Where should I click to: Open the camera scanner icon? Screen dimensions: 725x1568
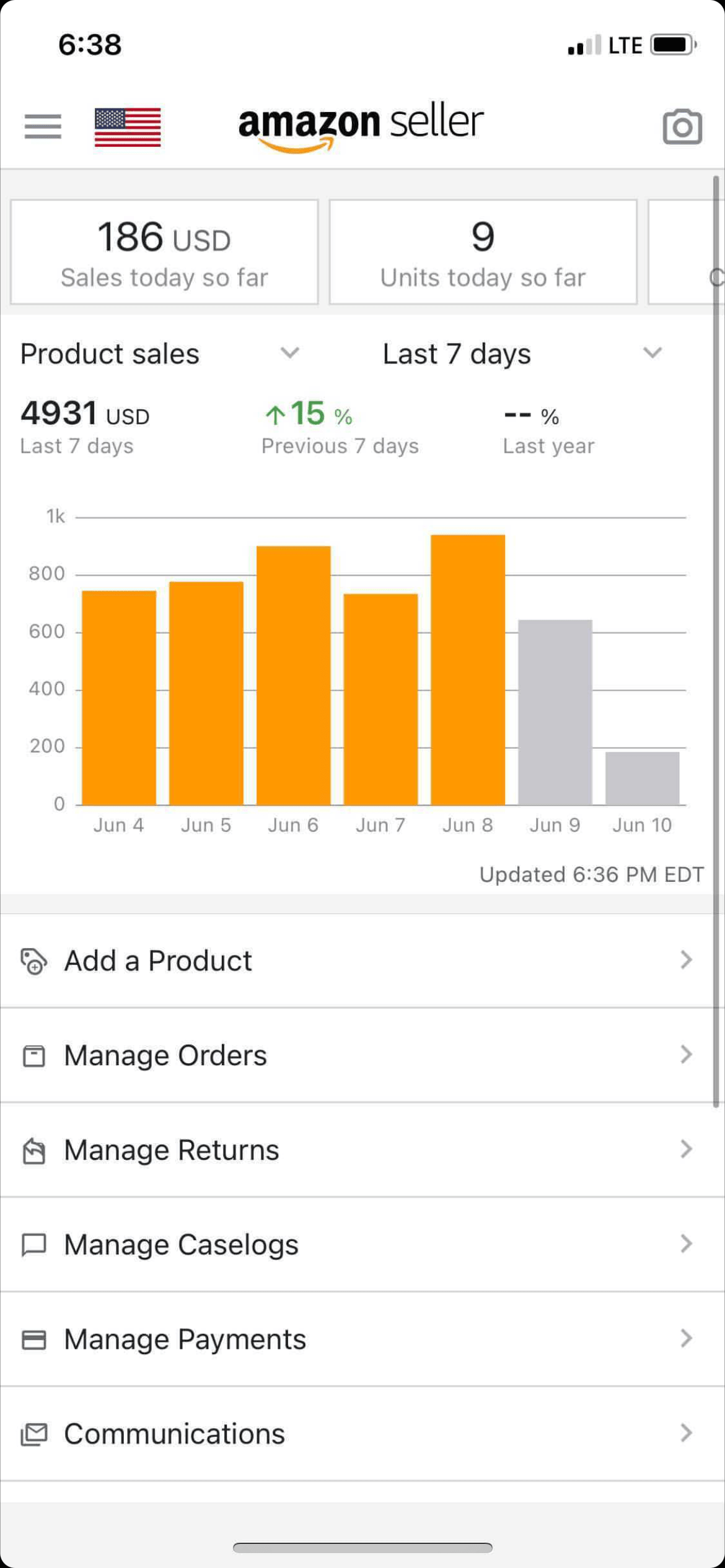click(x=682, y=127)
